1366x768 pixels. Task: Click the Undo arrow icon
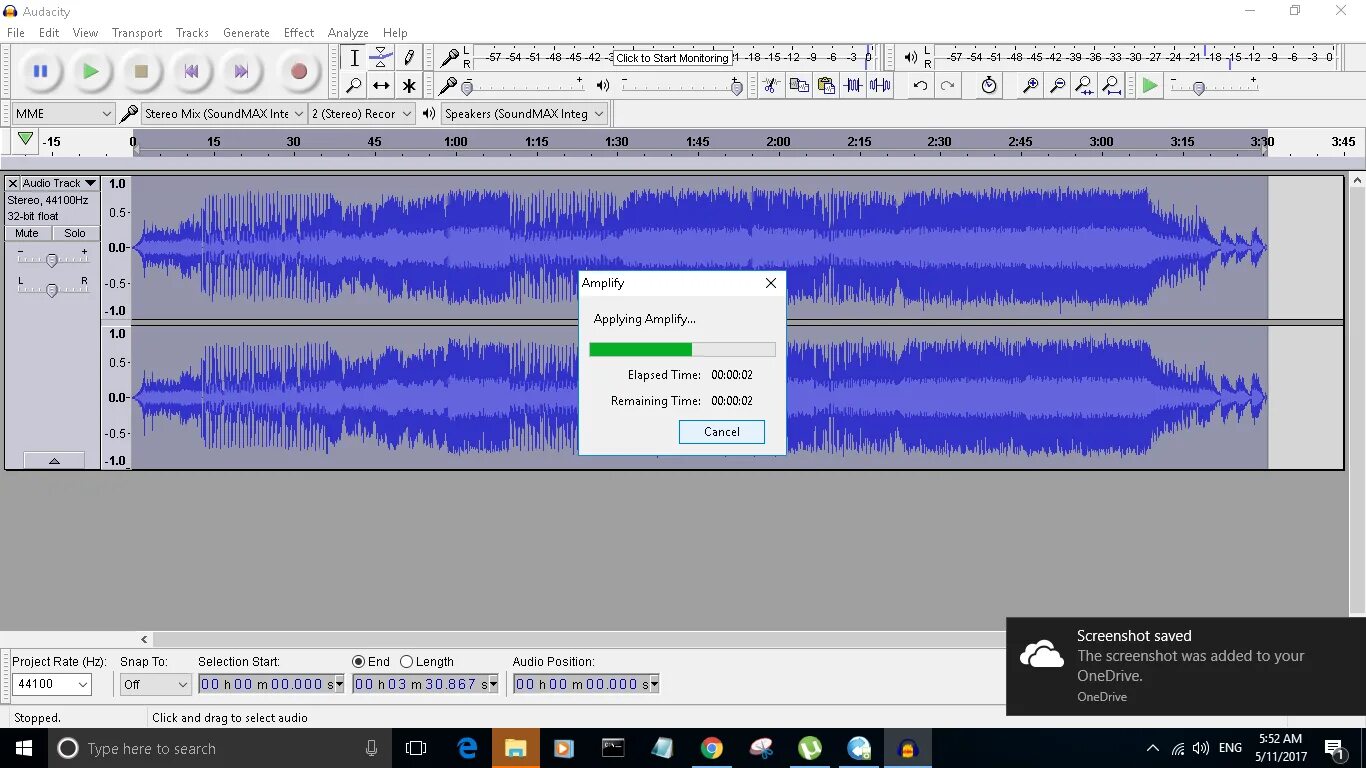(920, 86)
